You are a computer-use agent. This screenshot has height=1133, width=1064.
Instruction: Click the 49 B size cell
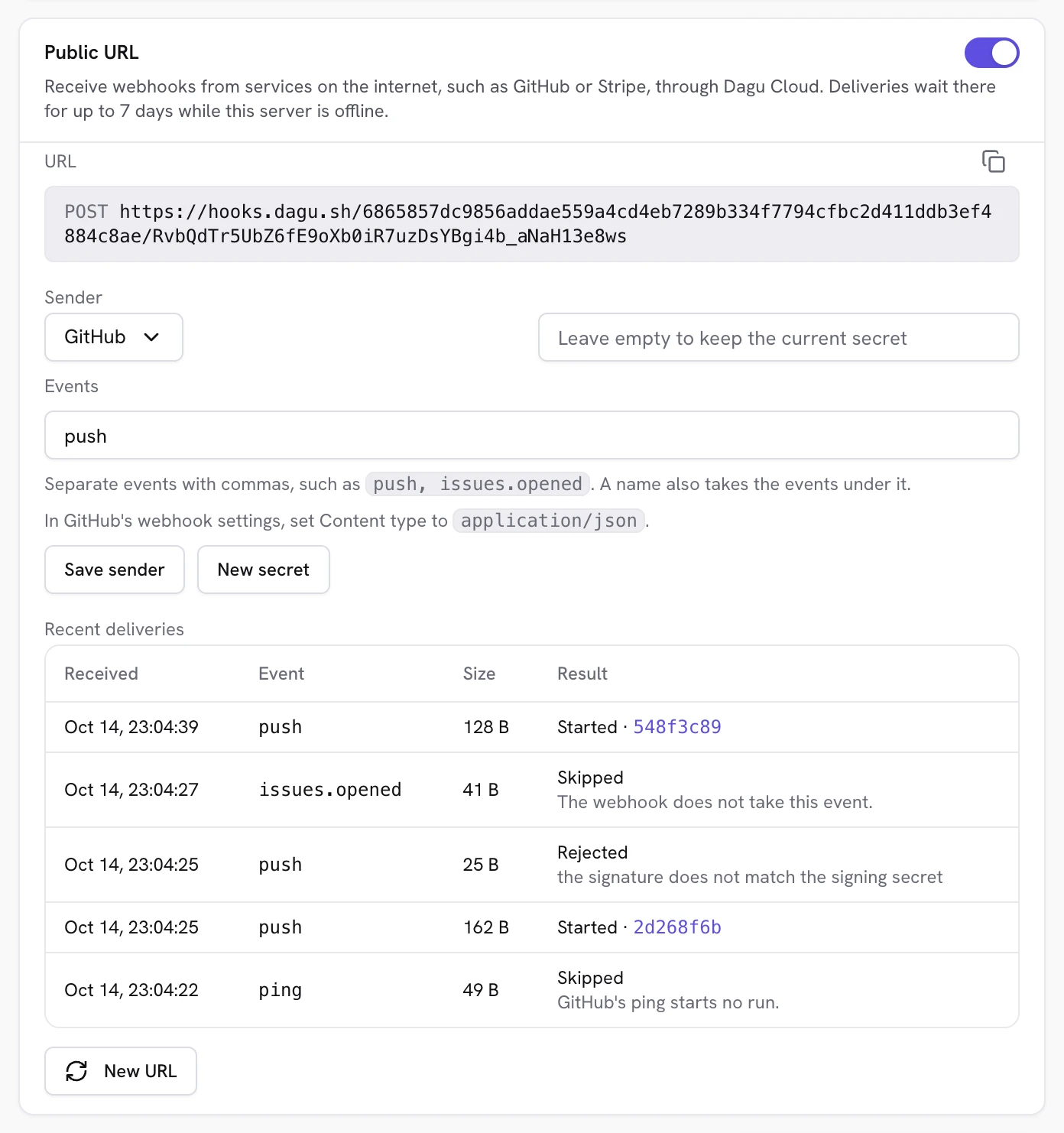[481, 990]
